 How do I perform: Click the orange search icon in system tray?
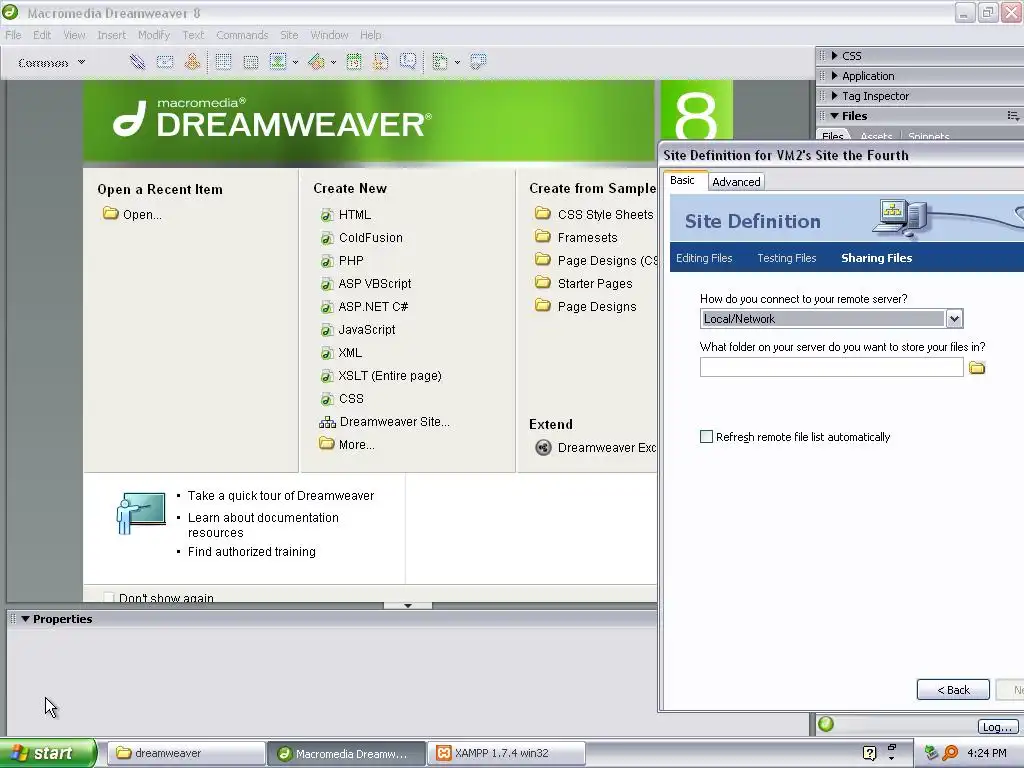(x=950, y=753)
